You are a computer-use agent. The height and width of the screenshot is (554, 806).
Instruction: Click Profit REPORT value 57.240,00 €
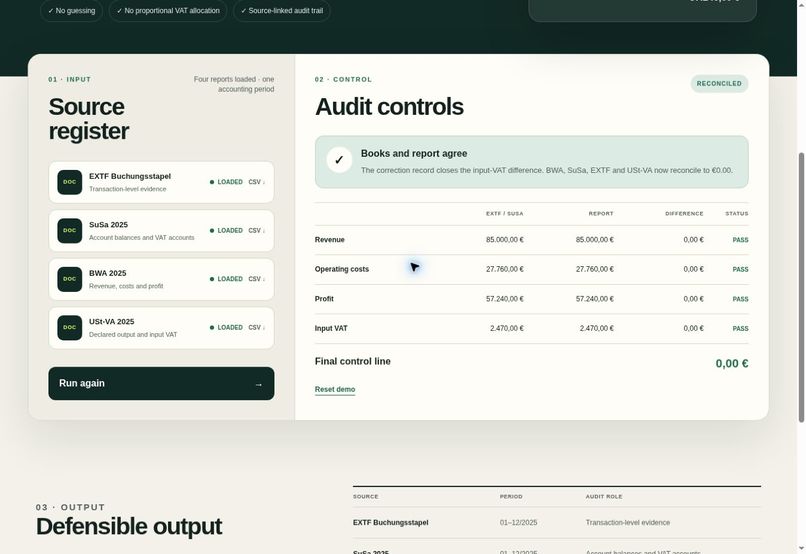click(594, 299)
